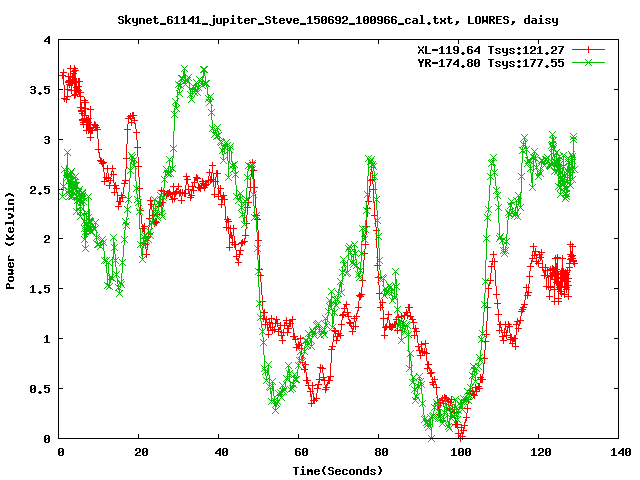This screenshot has height=480, width=640.
Task: Click x-axis tick label 120
Action: pyautogui.click(x=540, y=452)
